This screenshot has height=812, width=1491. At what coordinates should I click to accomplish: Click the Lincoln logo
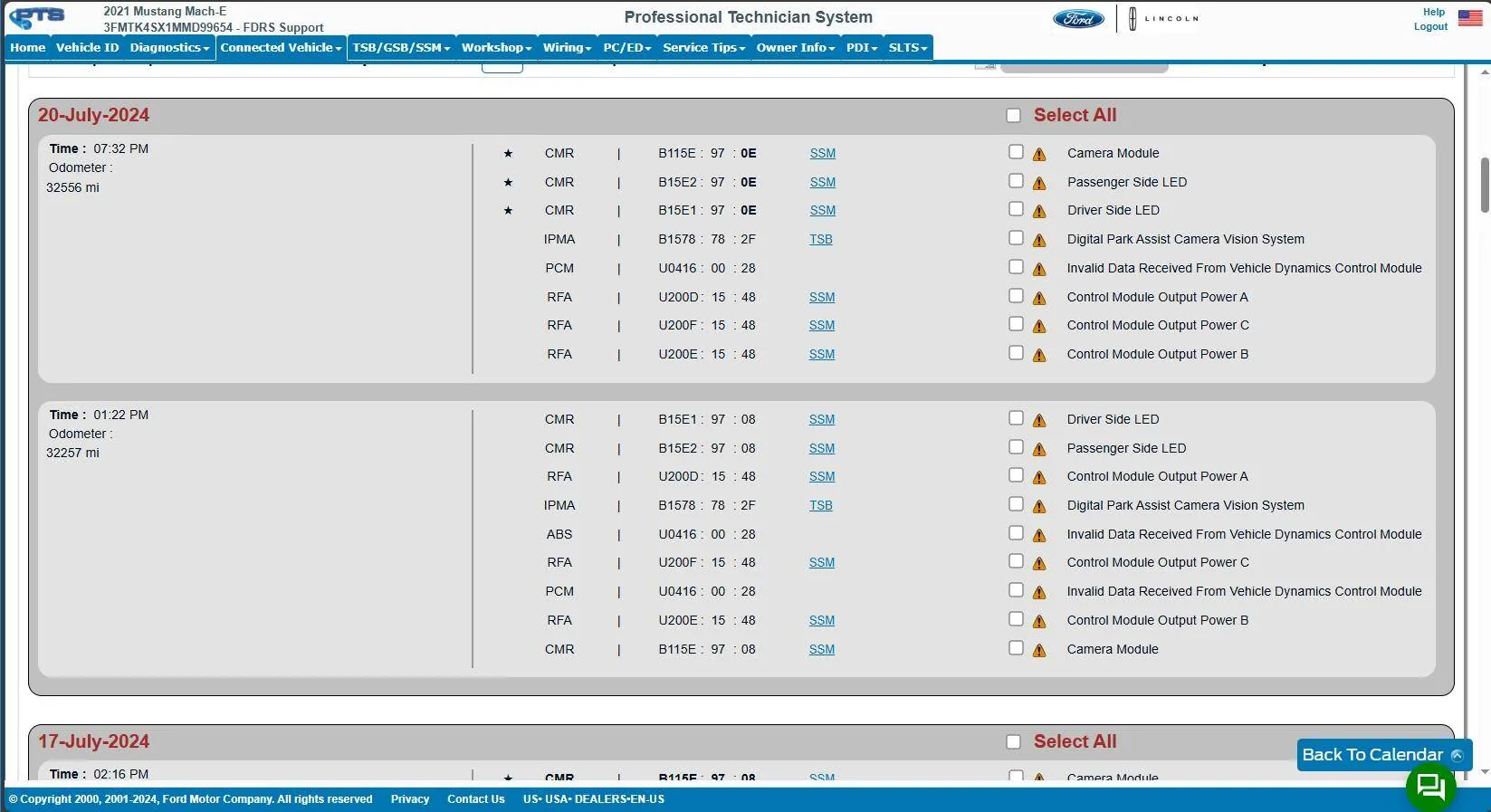coord(1164,19)
